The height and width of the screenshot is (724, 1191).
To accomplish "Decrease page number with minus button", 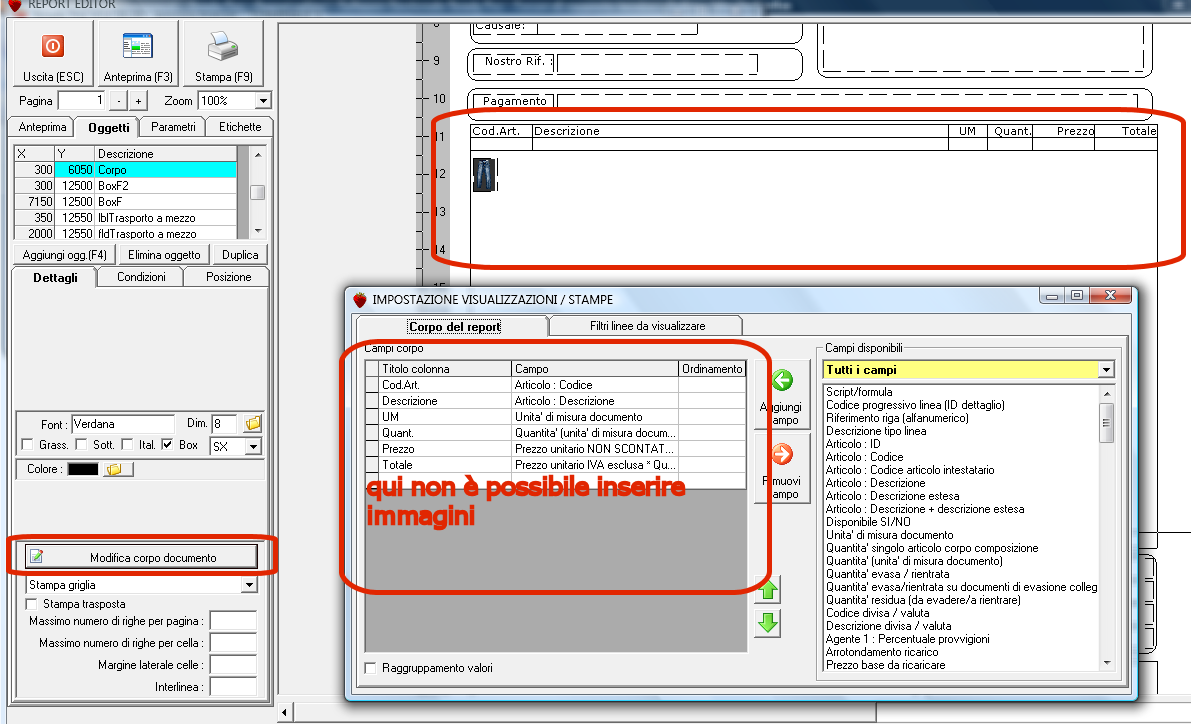I will 118,101.
